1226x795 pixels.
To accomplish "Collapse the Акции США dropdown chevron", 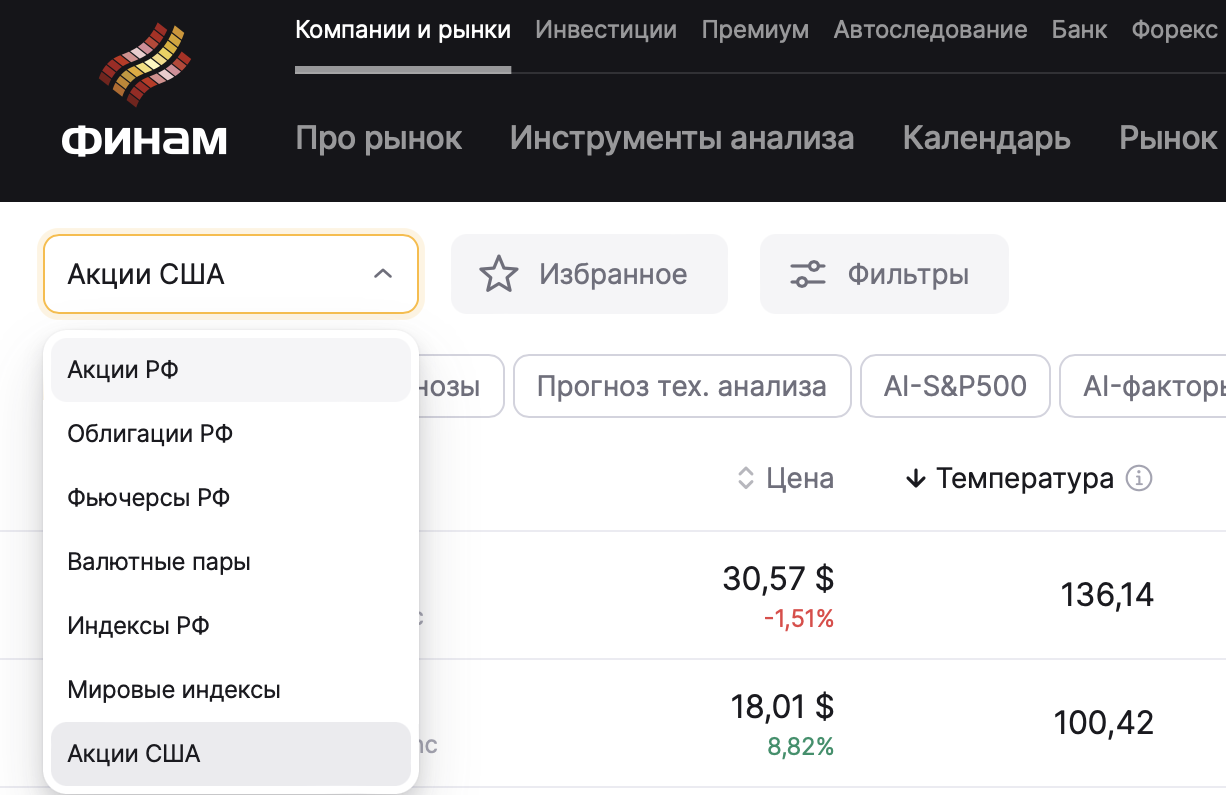I will coord(382,274).
